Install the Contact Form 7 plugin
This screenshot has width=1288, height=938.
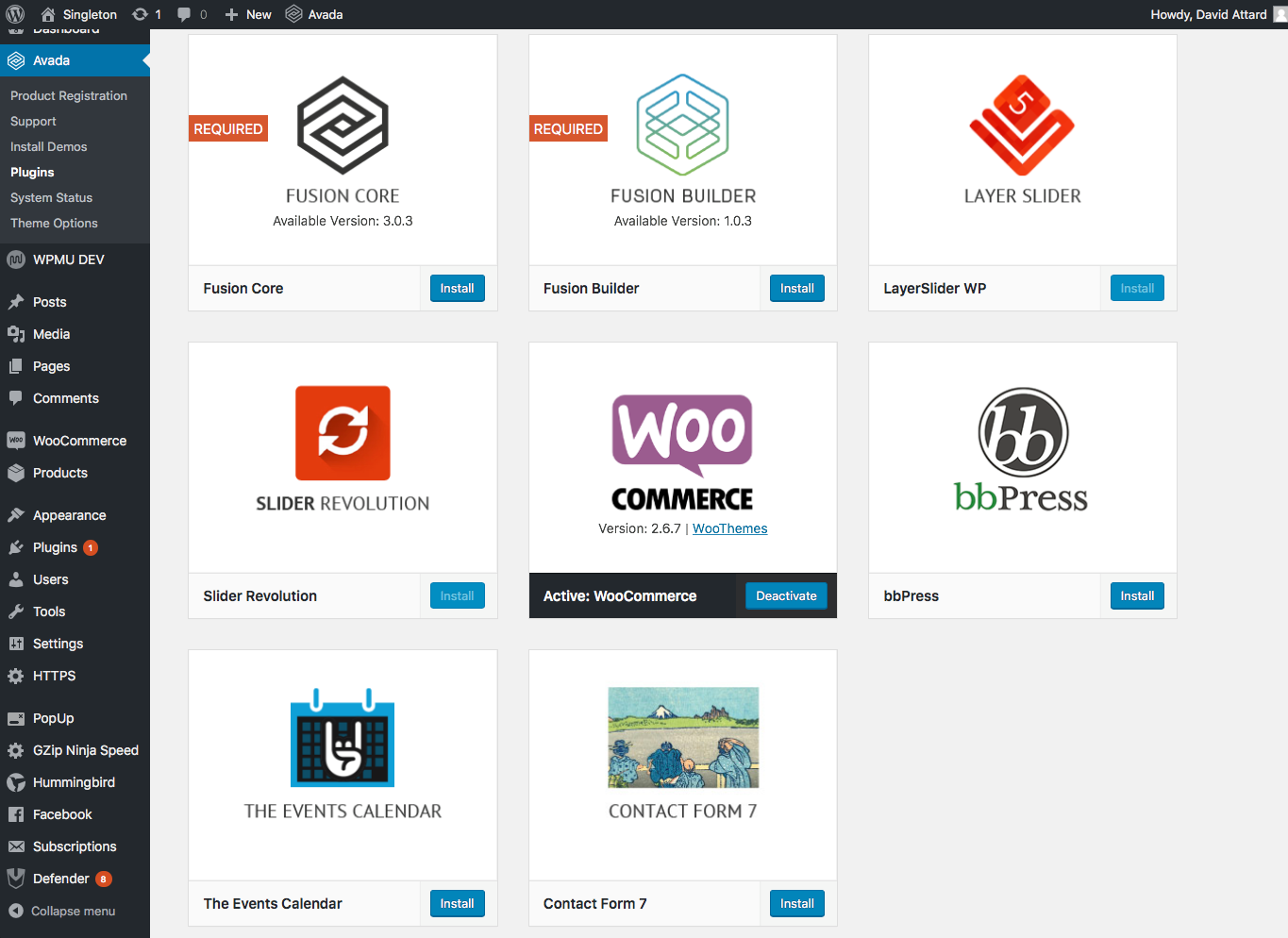coord(796,904)
